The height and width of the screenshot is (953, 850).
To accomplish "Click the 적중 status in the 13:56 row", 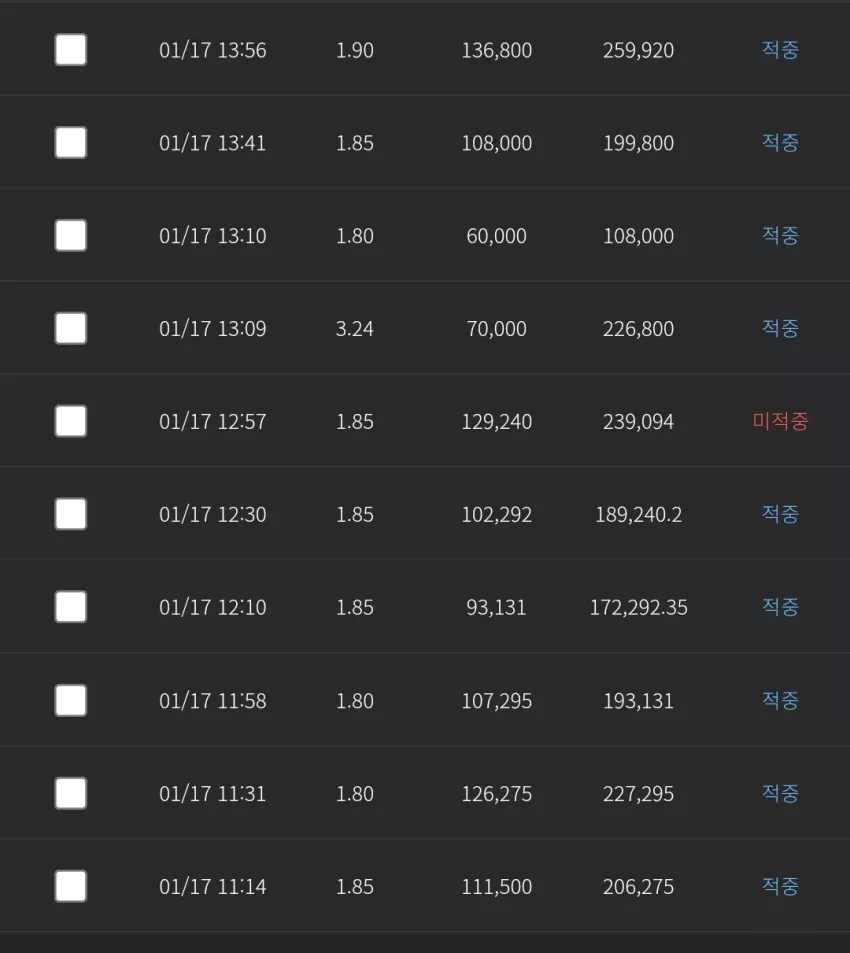I will point(780,49).
